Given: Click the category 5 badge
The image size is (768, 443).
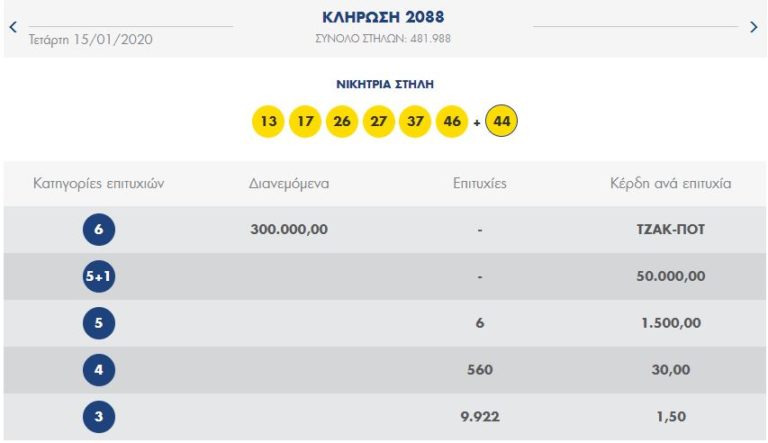Looking at the screenshot, I should tap(99, 323).
